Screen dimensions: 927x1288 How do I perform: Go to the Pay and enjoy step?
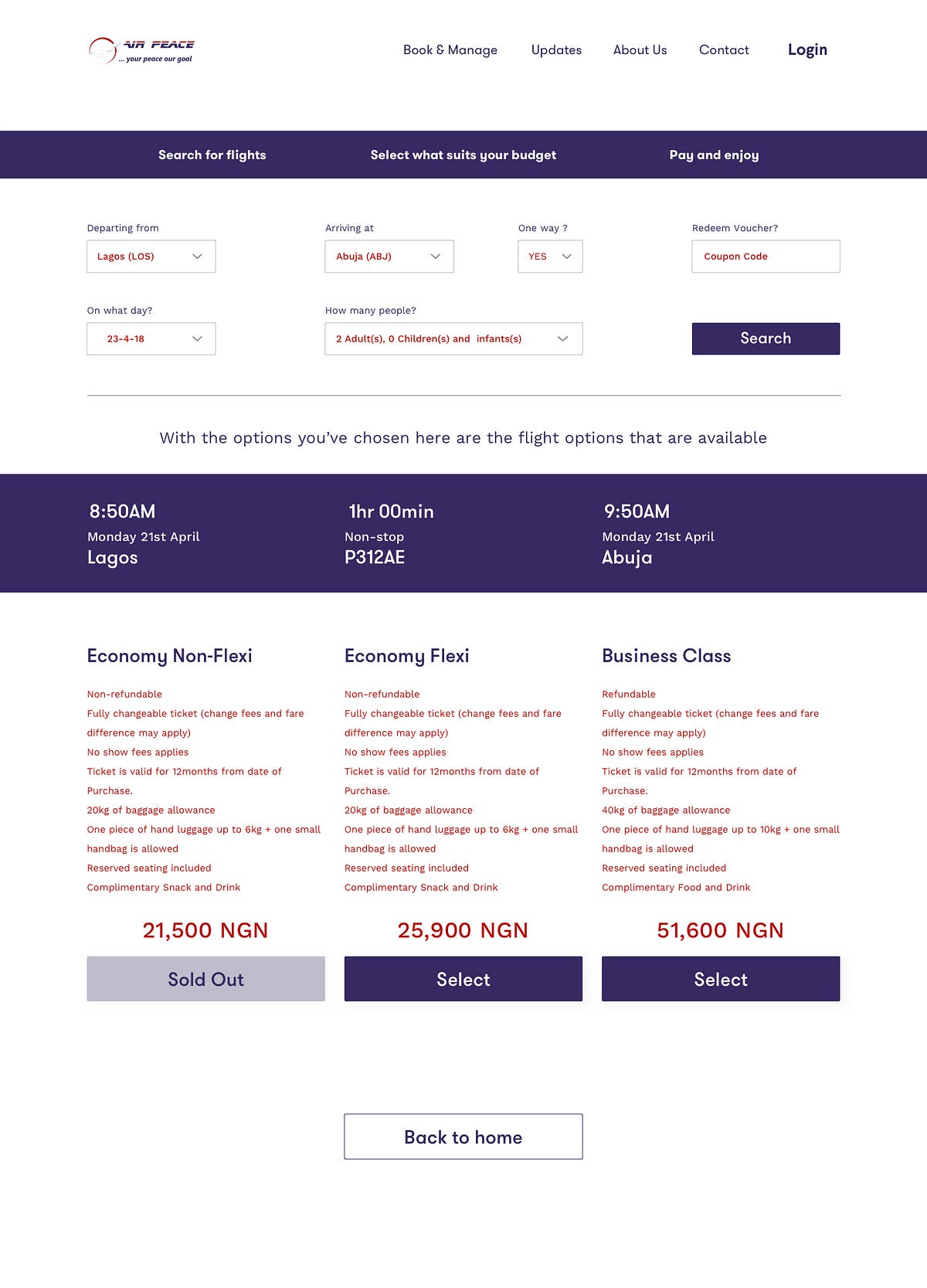[714, 155]
